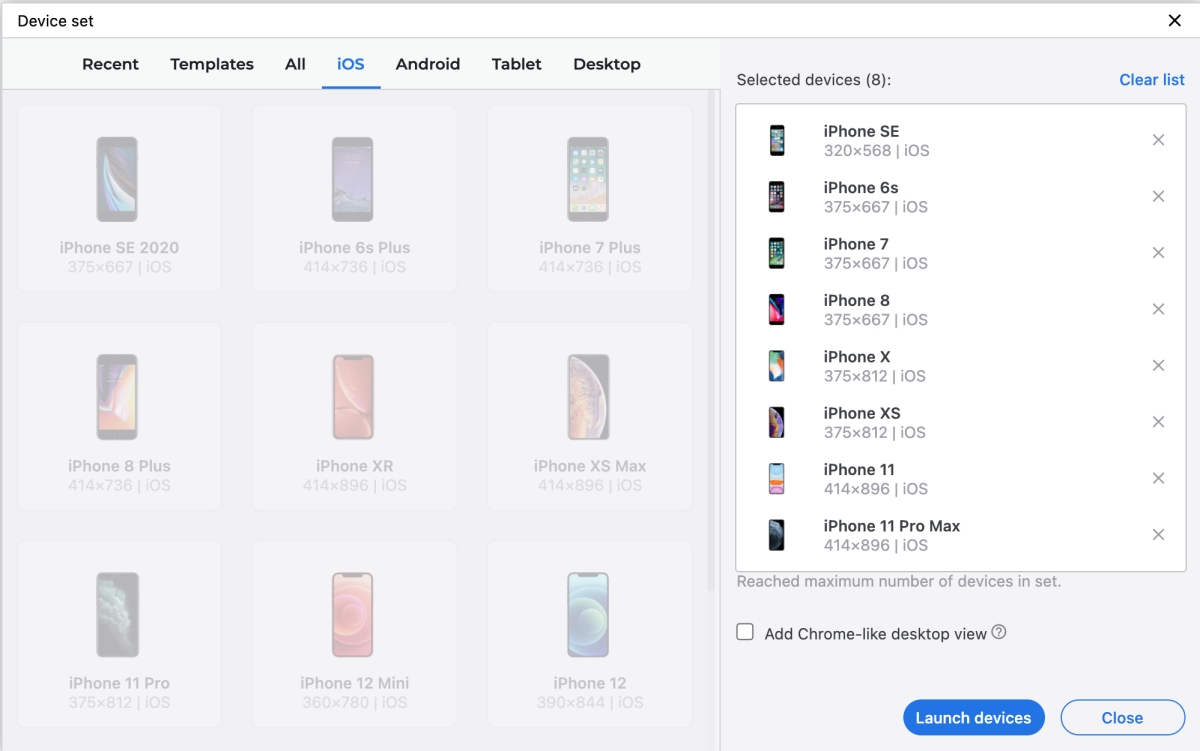Open the Tablet tab
This screenshot has width=1200, height=751.
517,64
